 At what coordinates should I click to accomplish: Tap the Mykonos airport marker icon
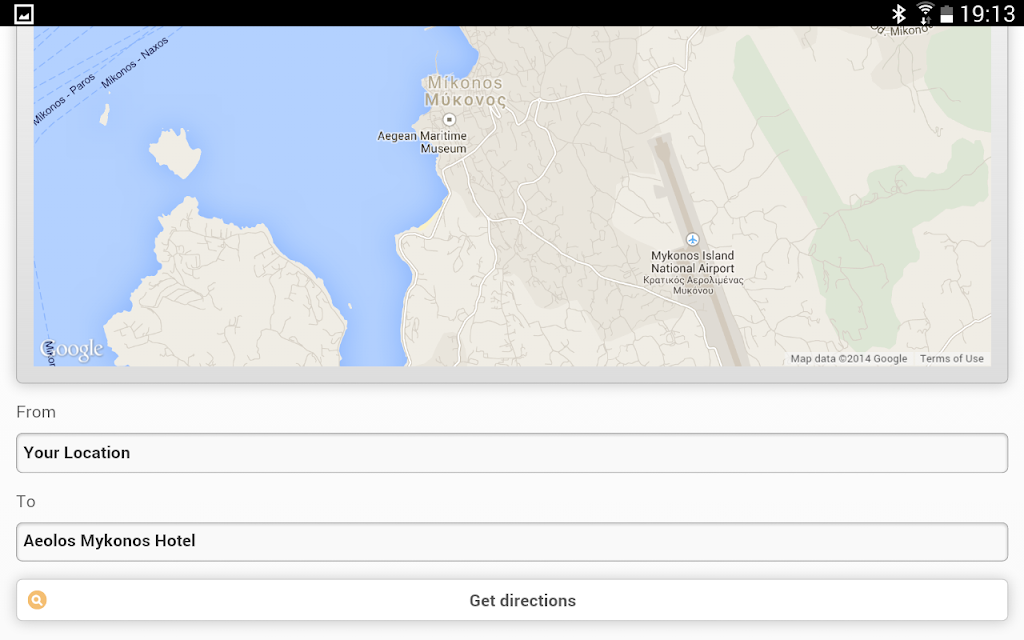pyautogui.click(x=692, y=240)
